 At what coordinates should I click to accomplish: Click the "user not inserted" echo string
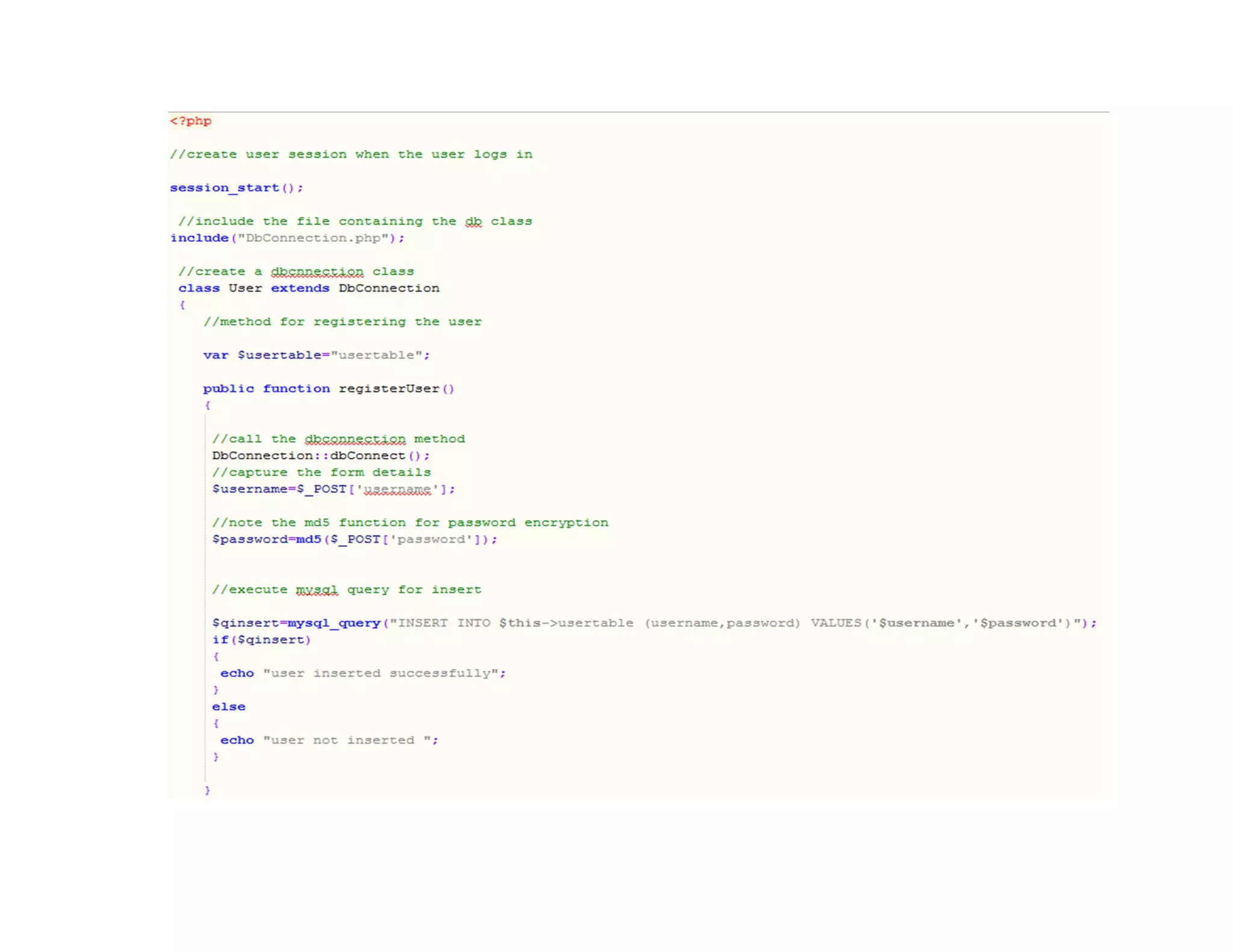(x=348, y=740)
